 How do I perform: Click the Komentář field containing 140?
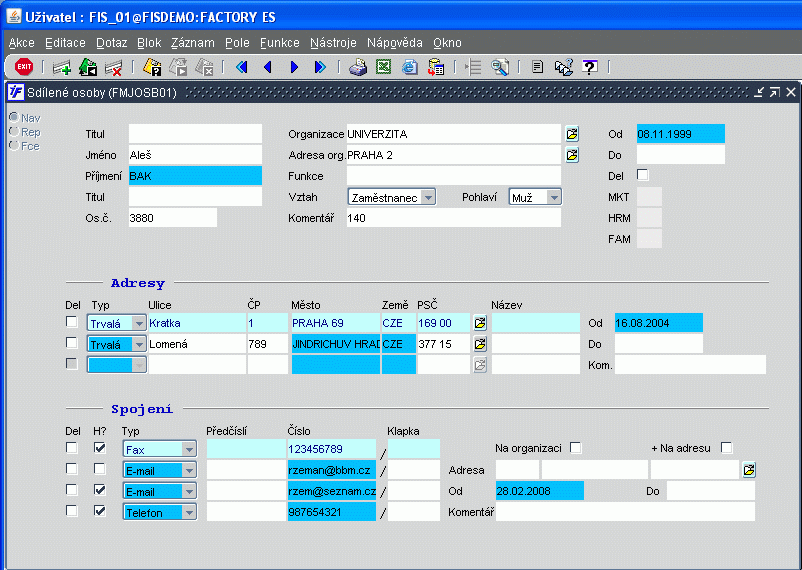pyautogui.click(x=452, y=218)
